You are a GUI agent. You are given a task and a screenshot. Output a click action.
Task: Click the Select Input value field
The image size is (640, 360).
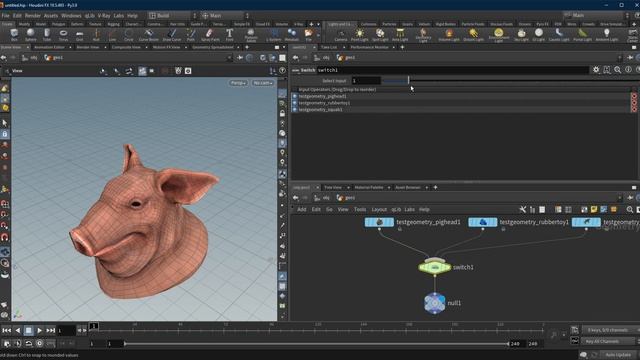click(366, 81)
